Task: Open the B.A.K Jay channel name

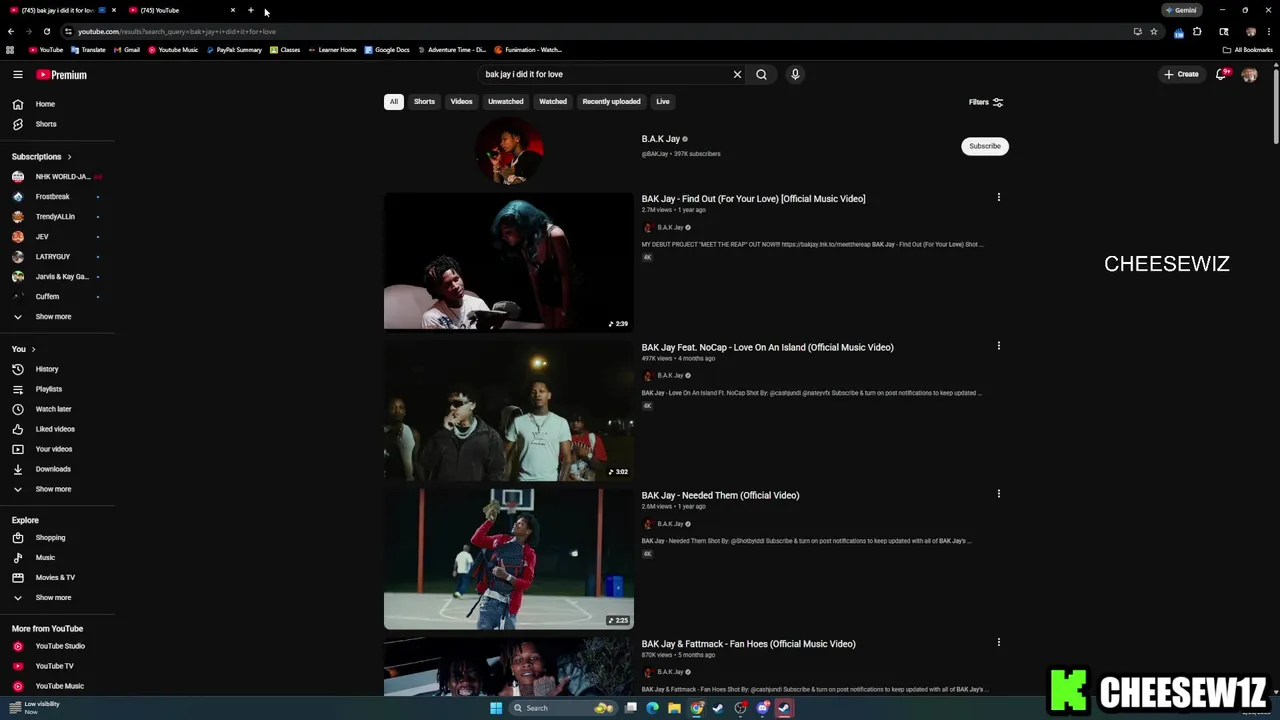Action: (660, 139)
